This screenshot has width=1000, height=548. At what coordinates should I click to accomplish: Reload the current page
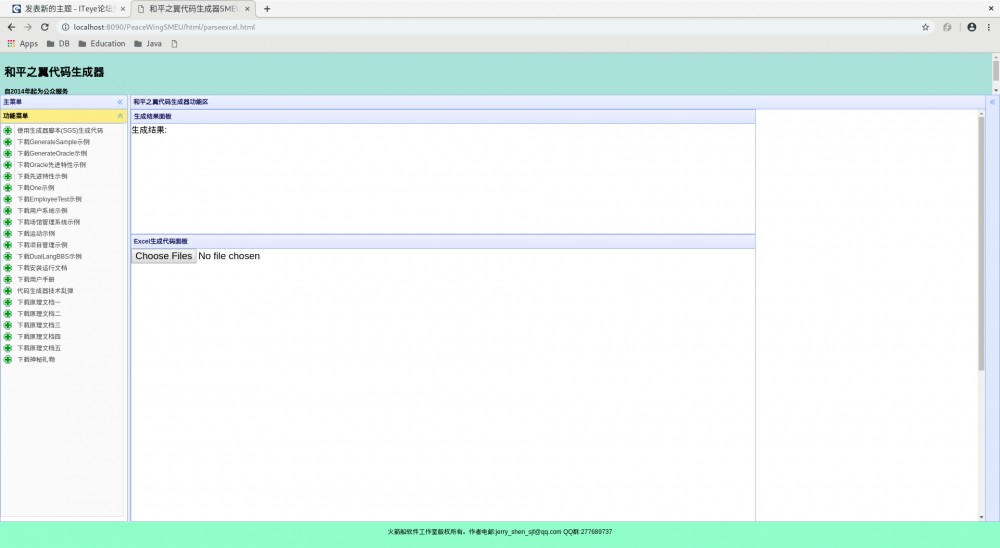pos(45,27)
